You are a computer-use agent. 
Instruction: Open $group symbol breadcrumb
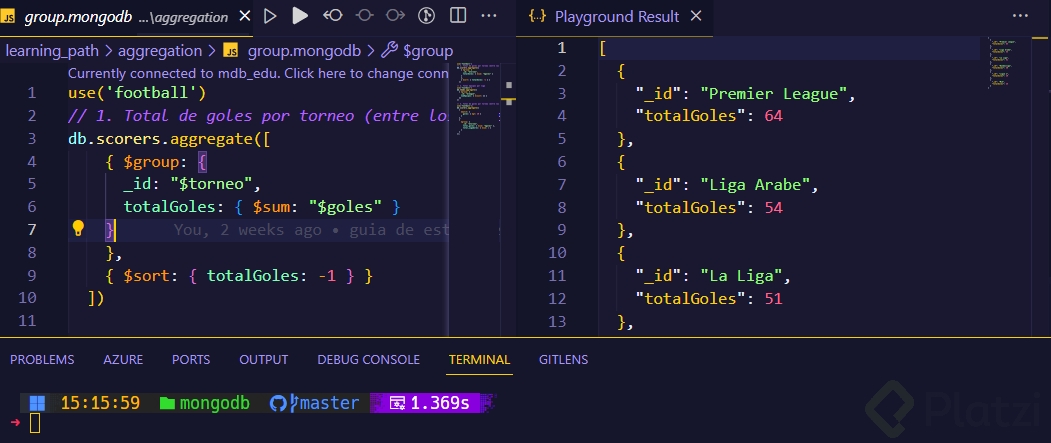coord(428,50)
